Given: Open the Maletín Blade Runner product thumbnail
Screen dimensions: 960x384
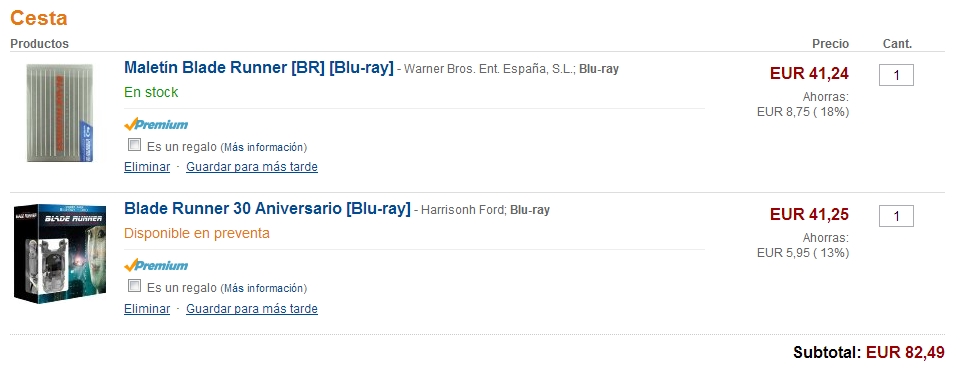Looking at the screenshot, I should (60, 113).
